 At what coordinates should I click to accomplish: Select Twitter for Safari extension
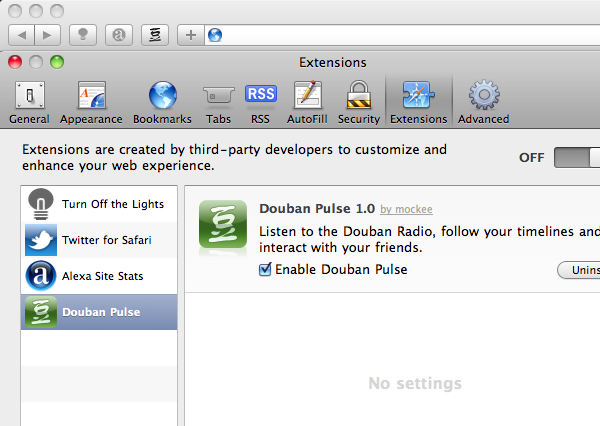coord(99,240)
